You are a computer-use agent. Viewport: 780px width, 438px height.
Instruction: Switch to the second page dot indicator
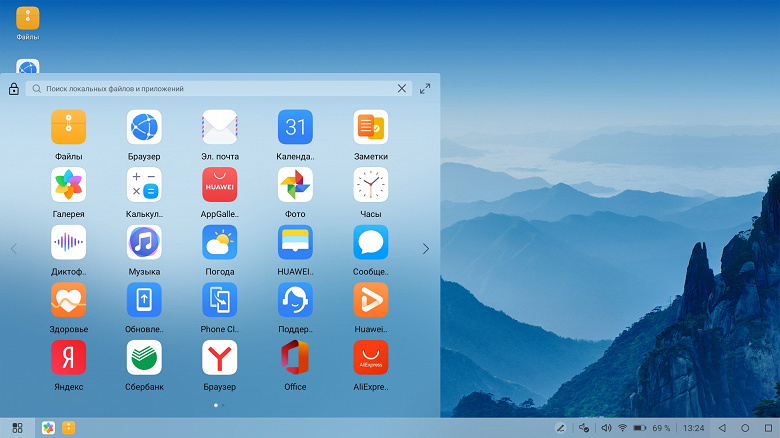click(223, 405)
